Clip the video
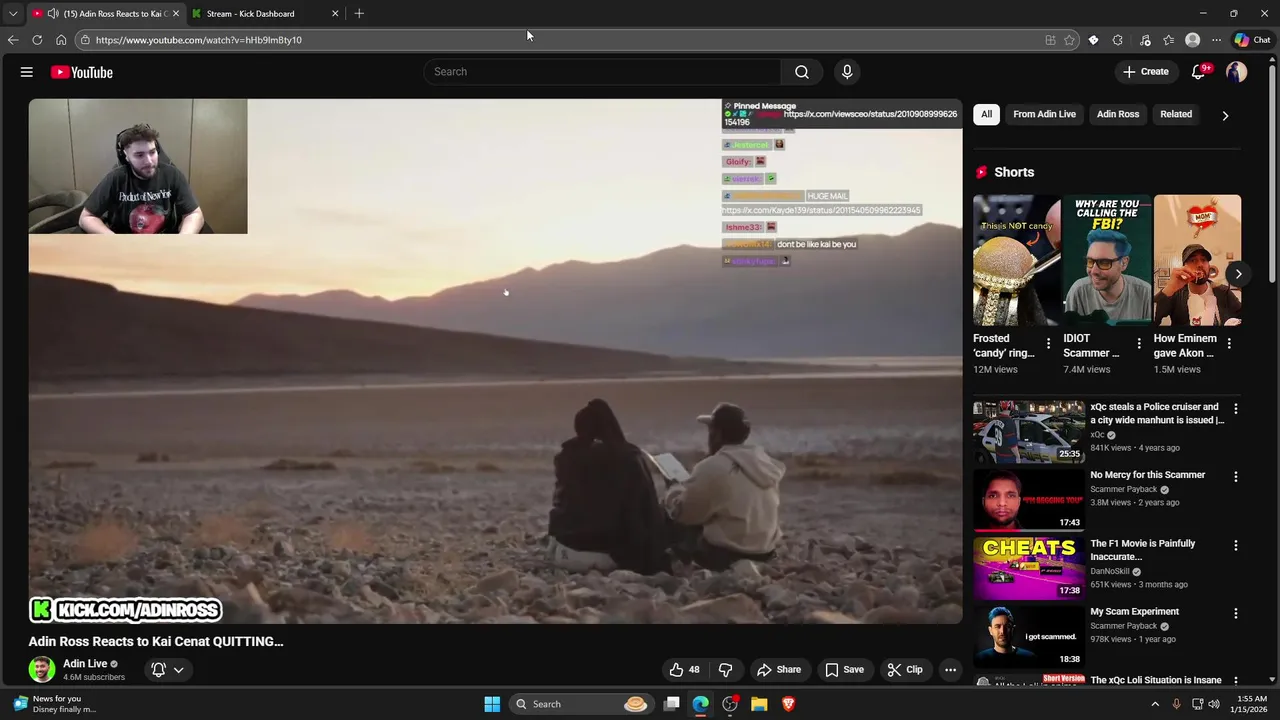The height and width of the screenshot is (720, 1280). click(905, 670)
